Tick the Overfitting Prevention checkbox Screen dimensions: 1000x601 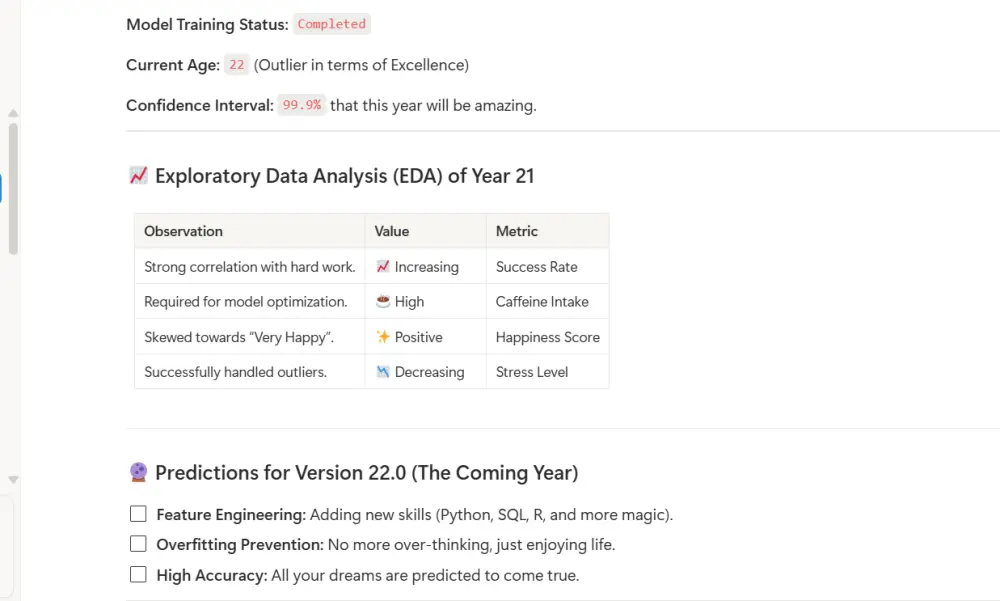click(138, 544)
